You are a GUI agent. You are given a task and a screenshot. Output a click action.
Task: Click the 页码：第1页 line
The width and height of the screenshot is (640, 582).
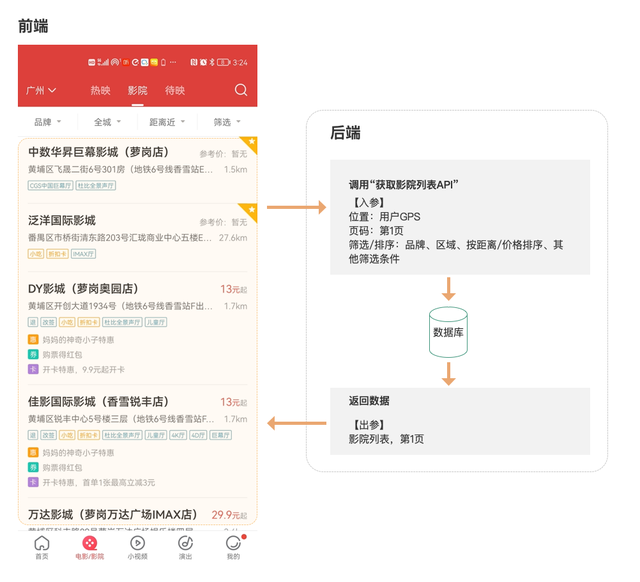(376, 231)
